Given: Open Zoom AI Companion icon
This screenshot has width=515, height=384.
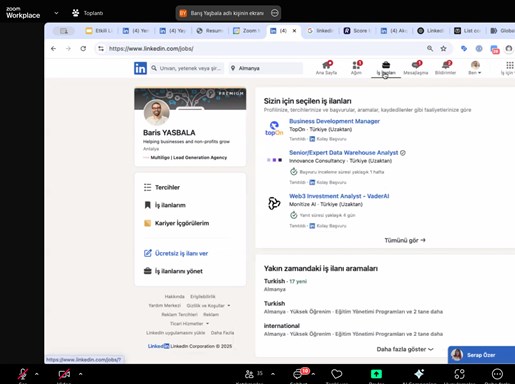Looking at the screenshot, I should point(419,374).
